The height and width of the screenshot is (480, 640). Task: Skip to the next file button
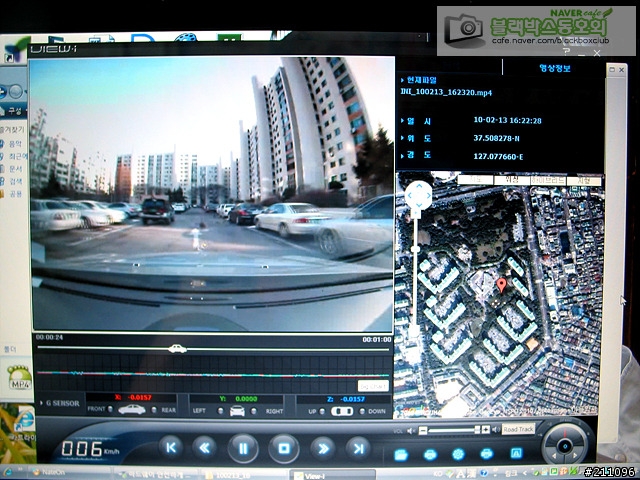[x=358, y=449]
